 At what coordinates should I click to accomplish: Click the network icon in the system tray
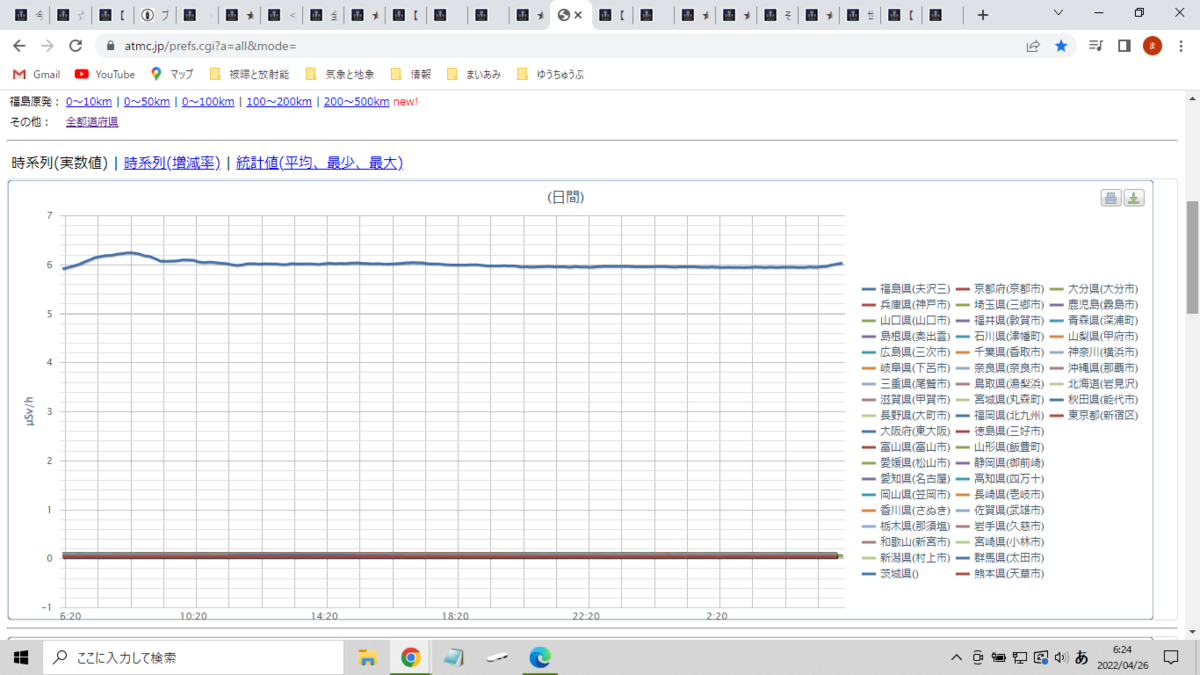[x=1019, y=657]
